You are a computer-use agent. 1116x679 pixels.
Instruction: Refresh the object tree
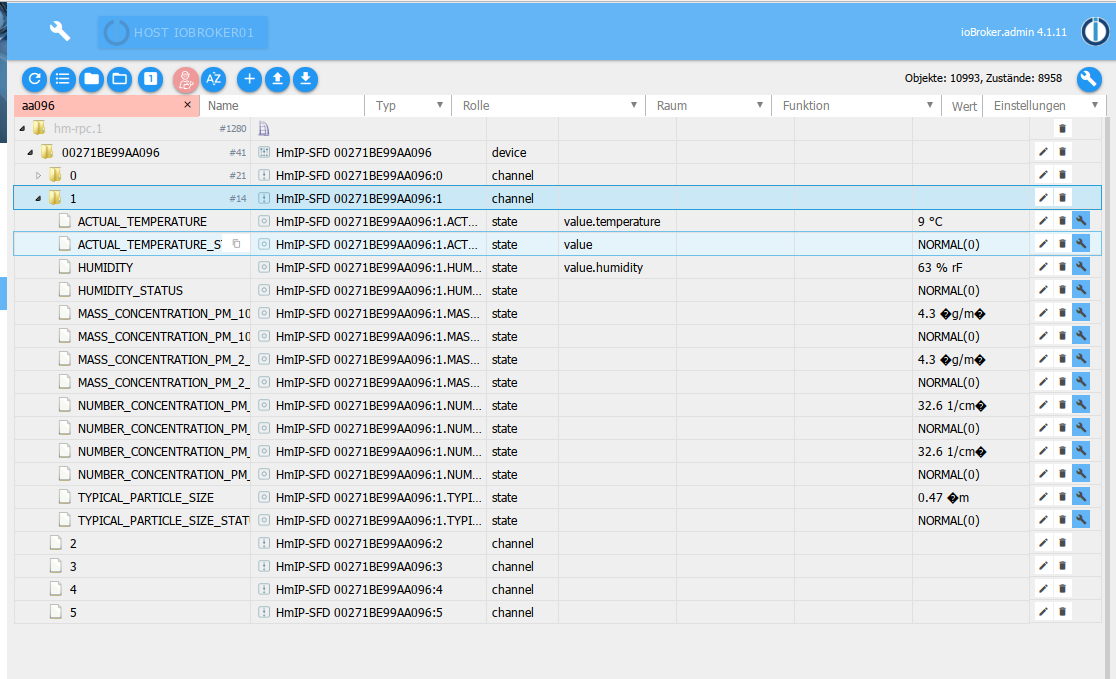pyautogui.click(x=34, y=79)
